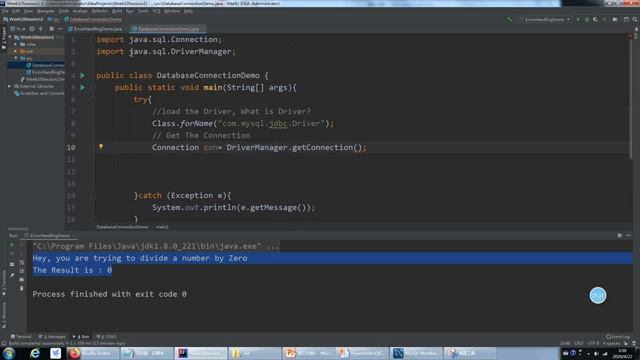Open Windows Start button
This screenshot has width=640, height=360.
(x=9, y=353)
